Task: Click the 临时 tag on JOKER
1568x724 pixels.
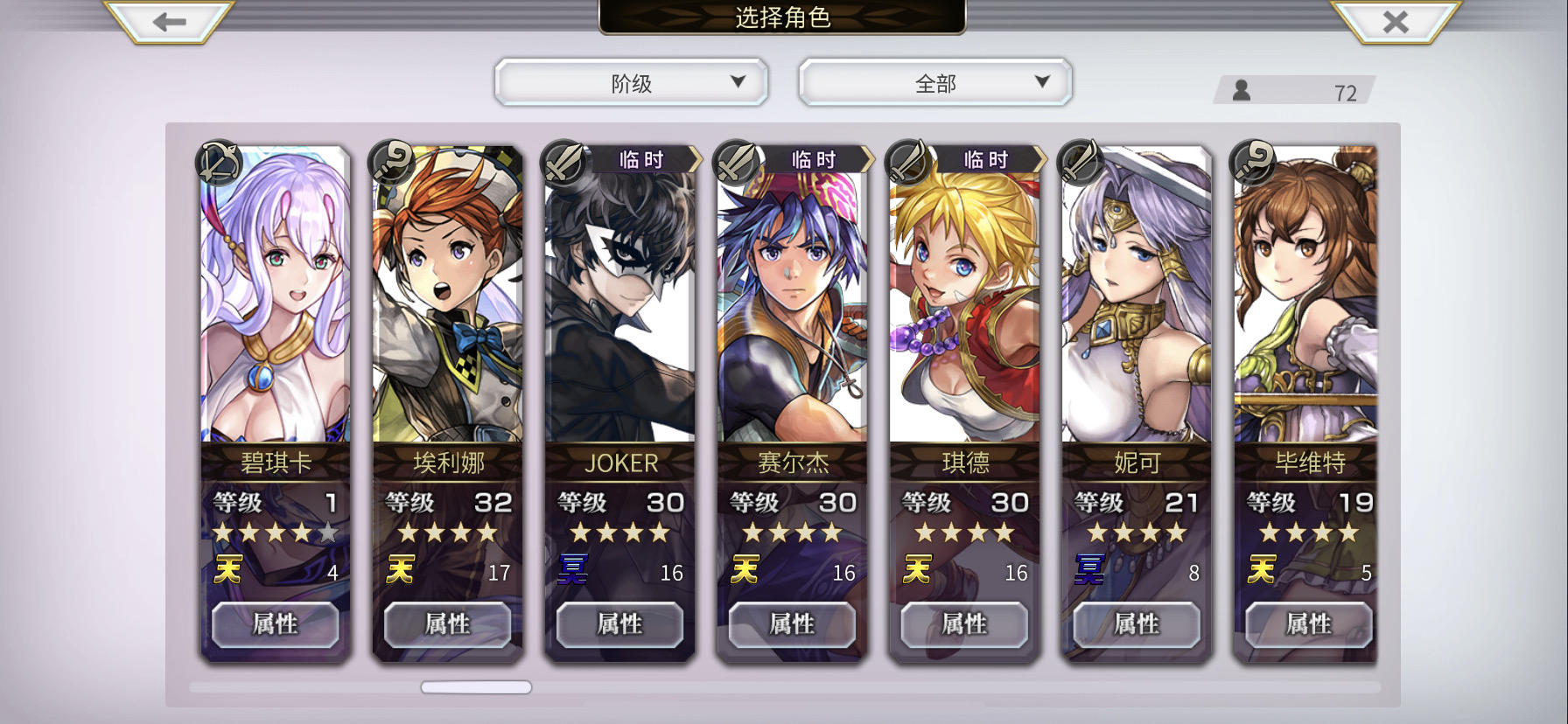Action: point(644,159)
